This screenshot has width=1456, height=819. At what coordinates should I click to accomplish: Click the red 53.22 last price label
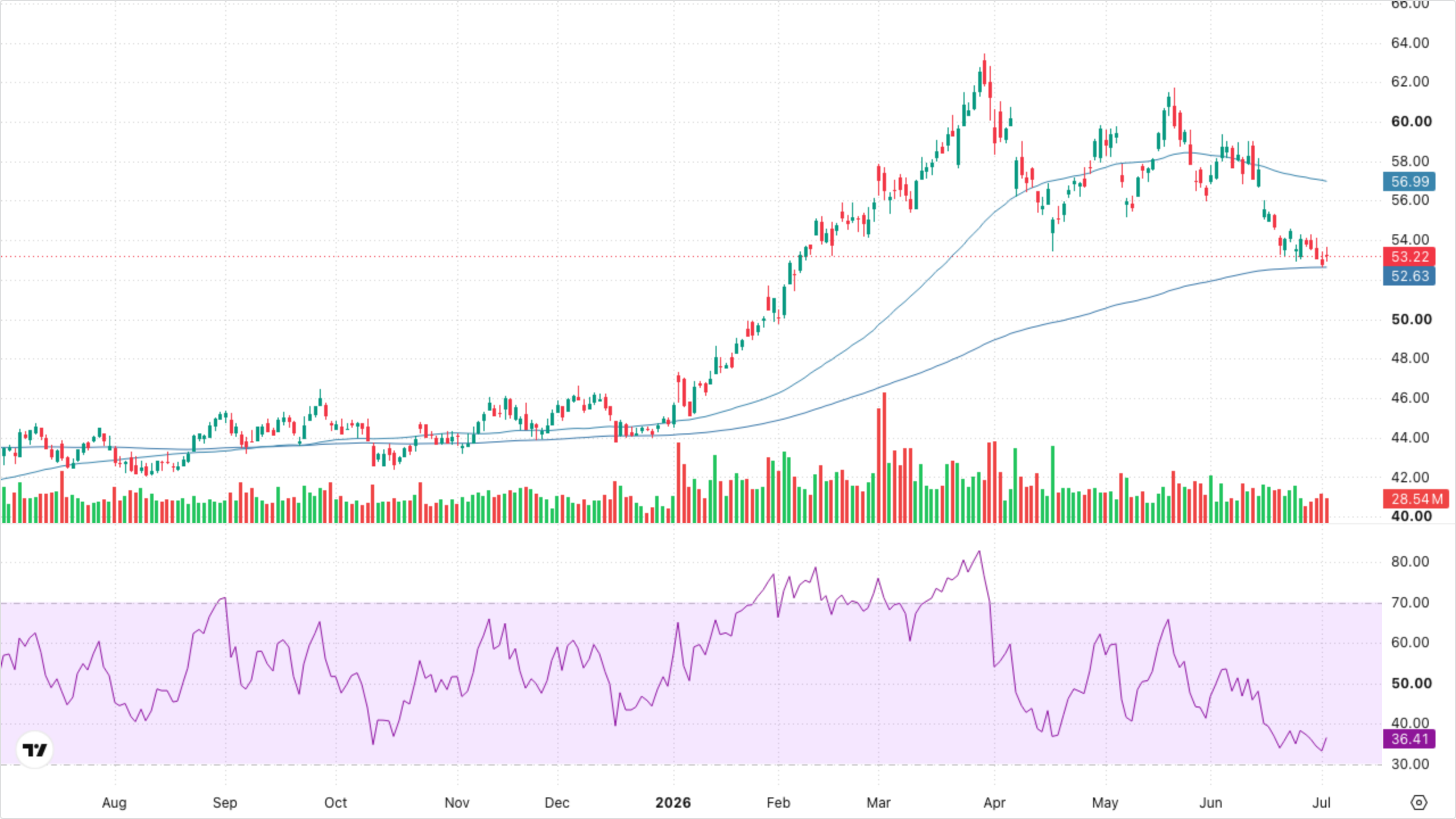pos(1409,257)
